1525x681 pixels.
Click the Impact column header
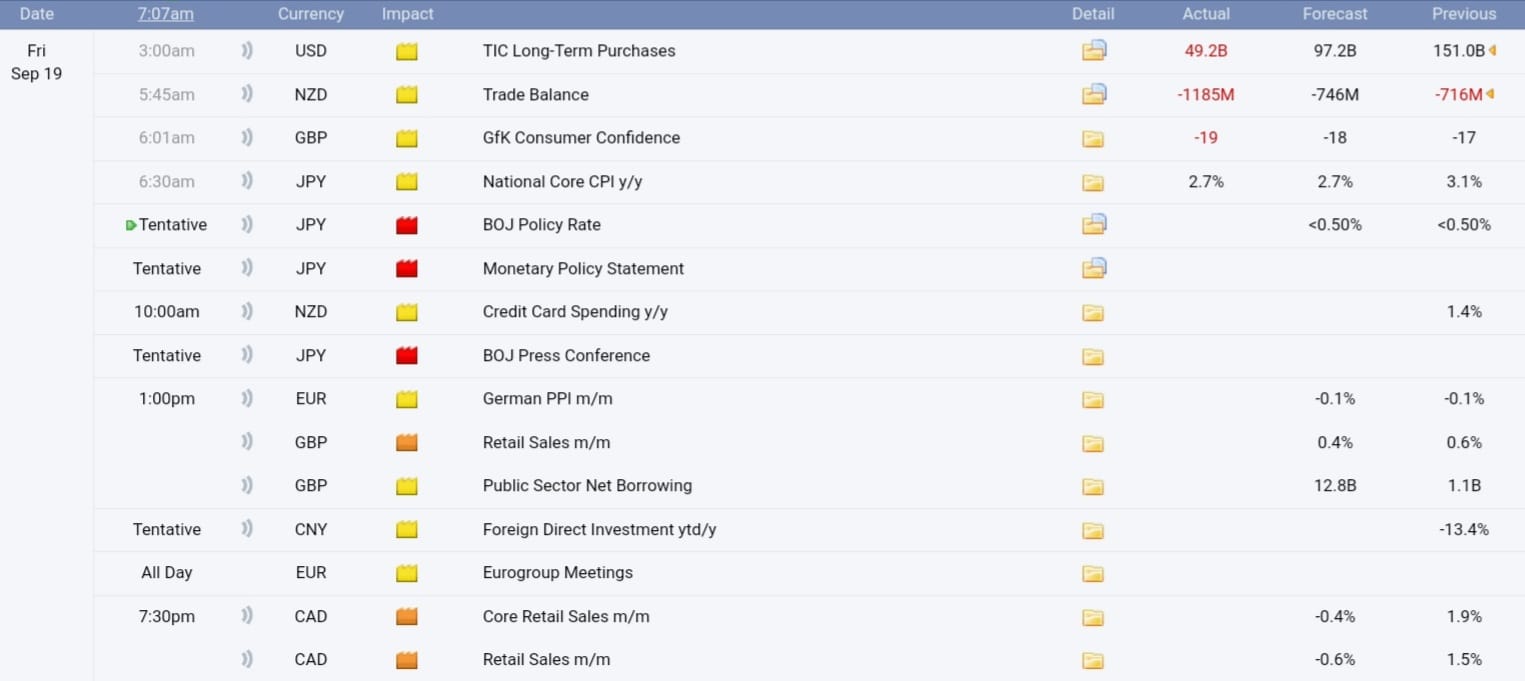(x=407, y=14)
